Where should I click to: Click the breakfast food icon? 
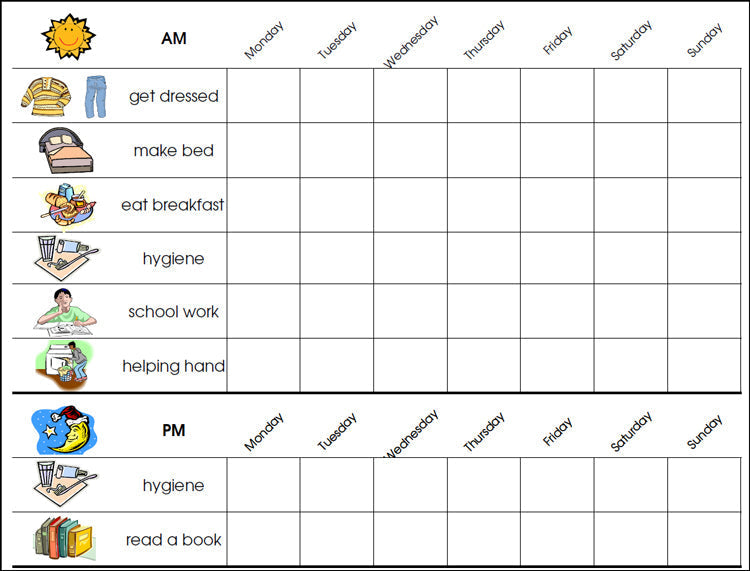click(68, 205)
